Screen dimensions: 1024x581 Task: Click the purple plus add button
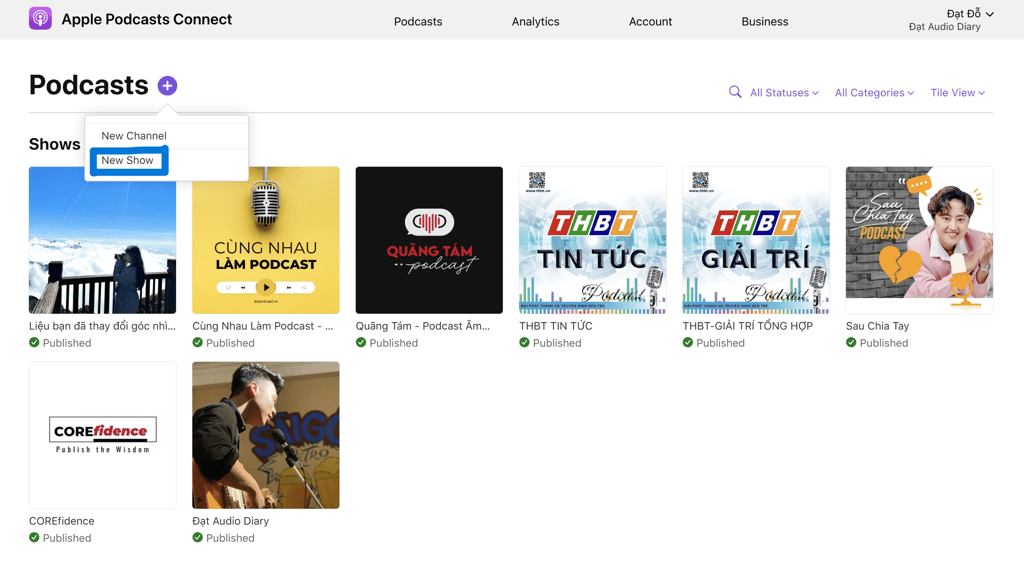pos(167,86)
